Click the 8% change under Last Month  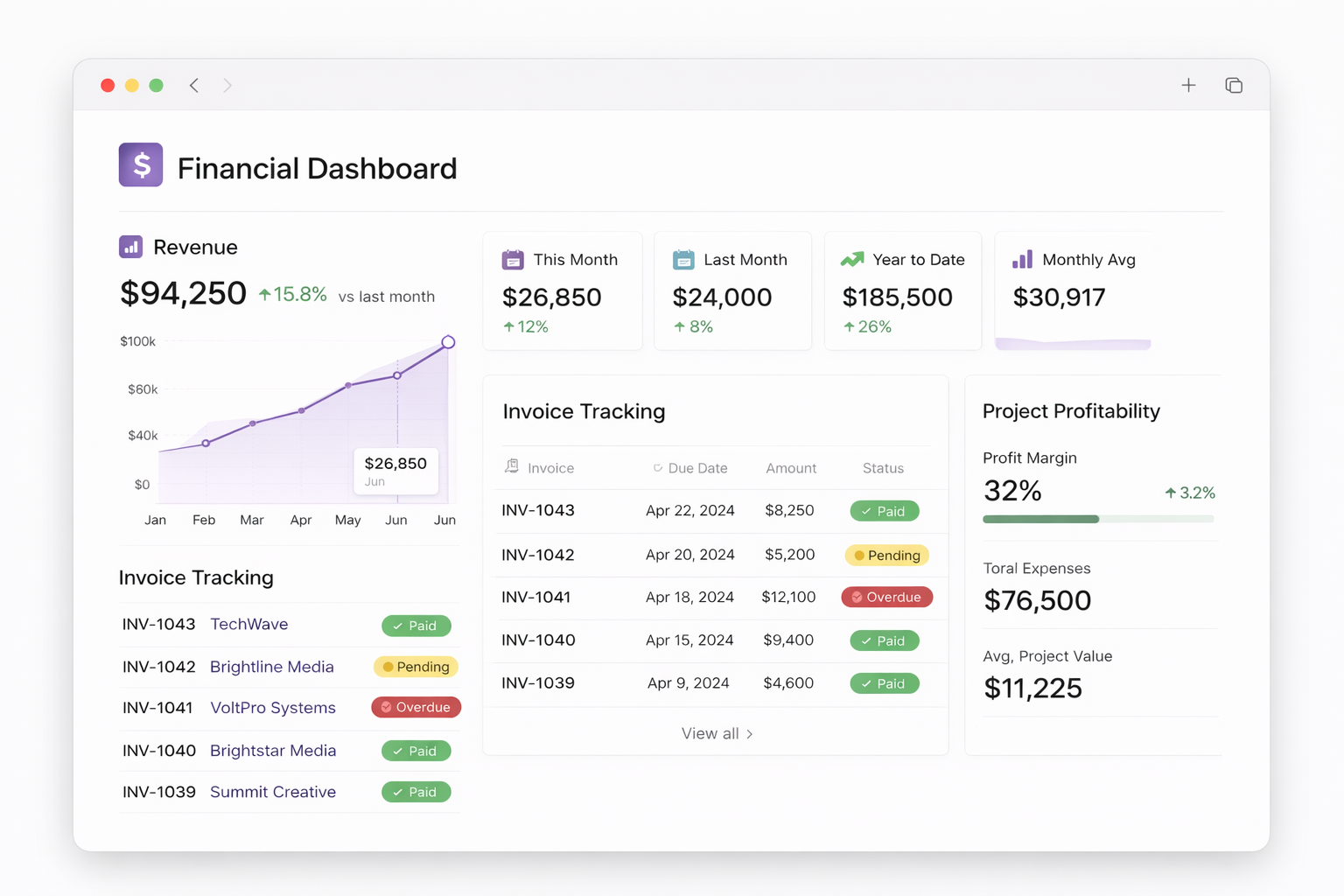coord(693,326)
